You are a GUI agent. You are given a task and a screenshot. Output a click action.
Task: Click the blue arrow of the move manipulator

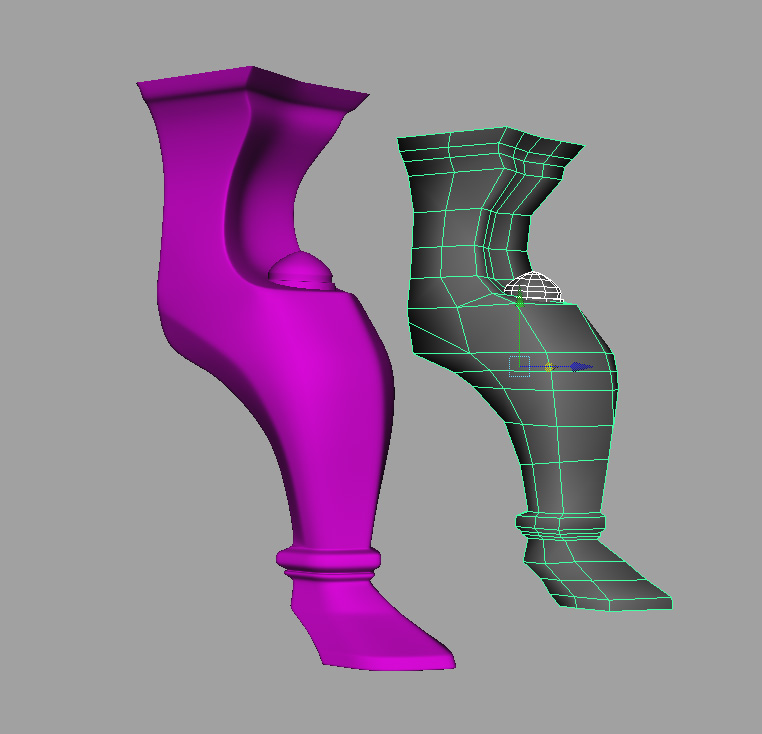[582, 367]
